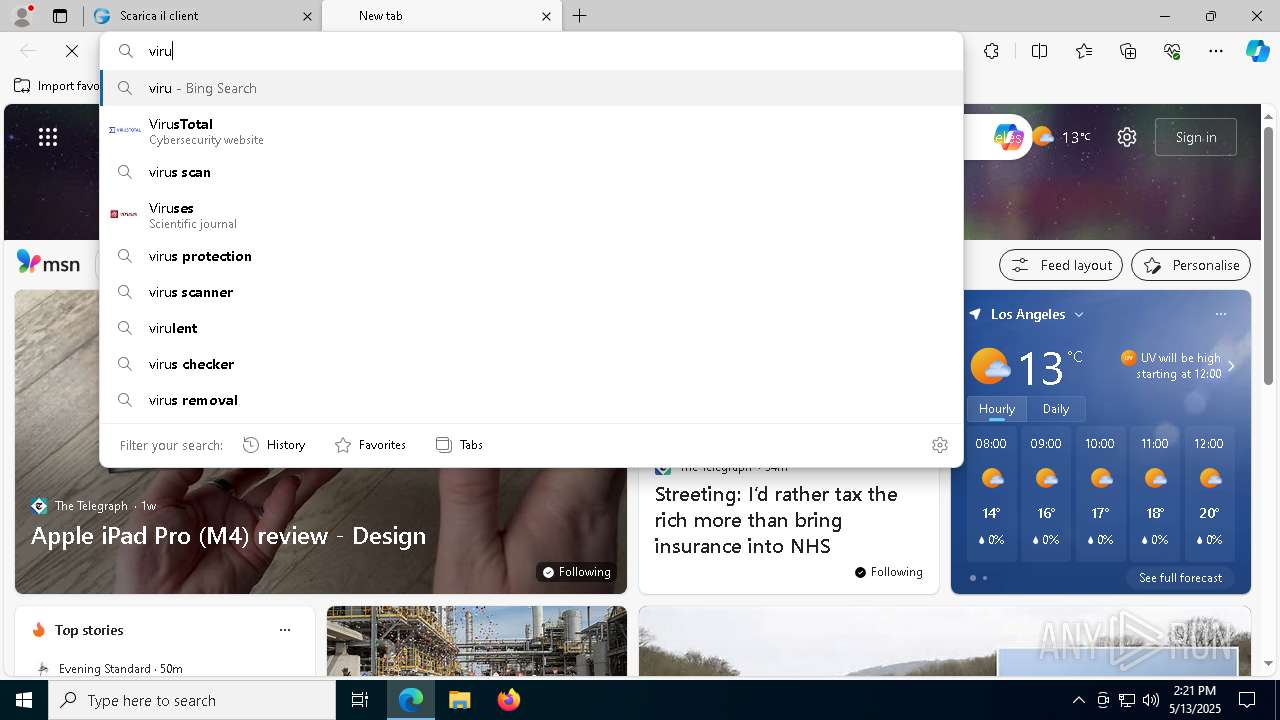Screen dimensions: 1280x720
Task: Open search suggestion settings gear
Action: (939, 445)
